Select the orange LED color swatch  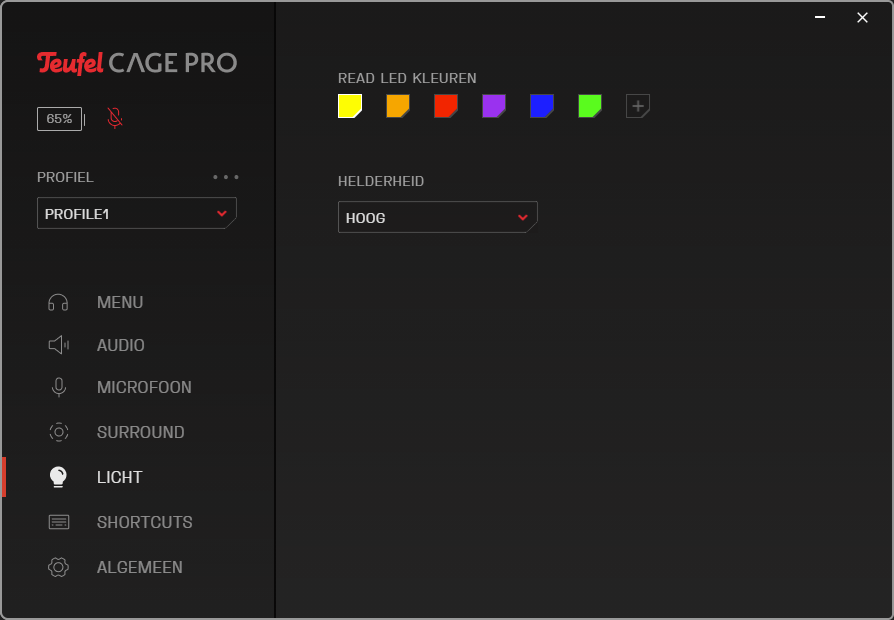point(398,106)
